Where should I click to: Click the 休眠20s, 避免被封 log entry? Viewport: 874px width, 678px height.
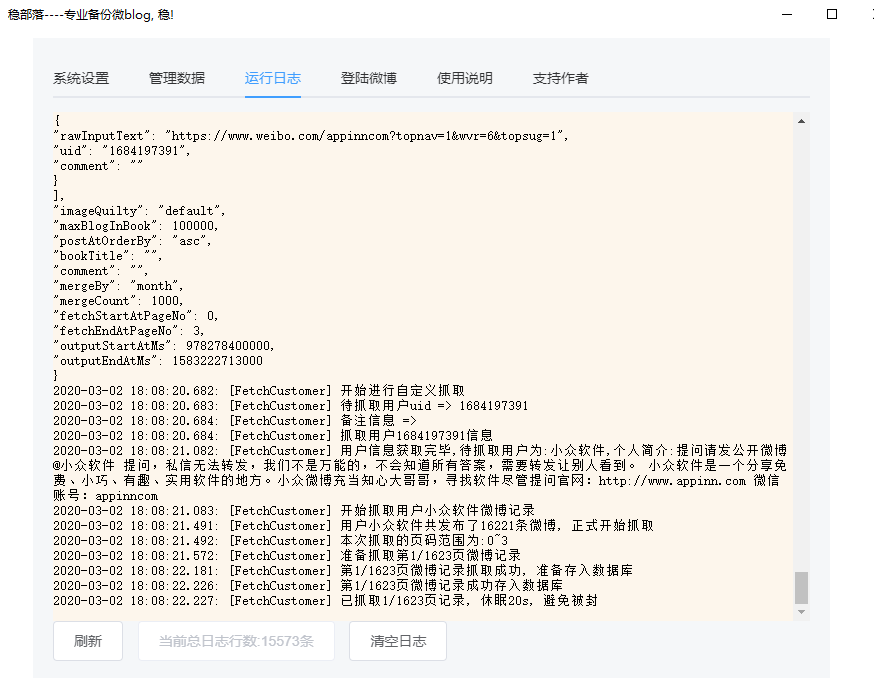point(326,601)
